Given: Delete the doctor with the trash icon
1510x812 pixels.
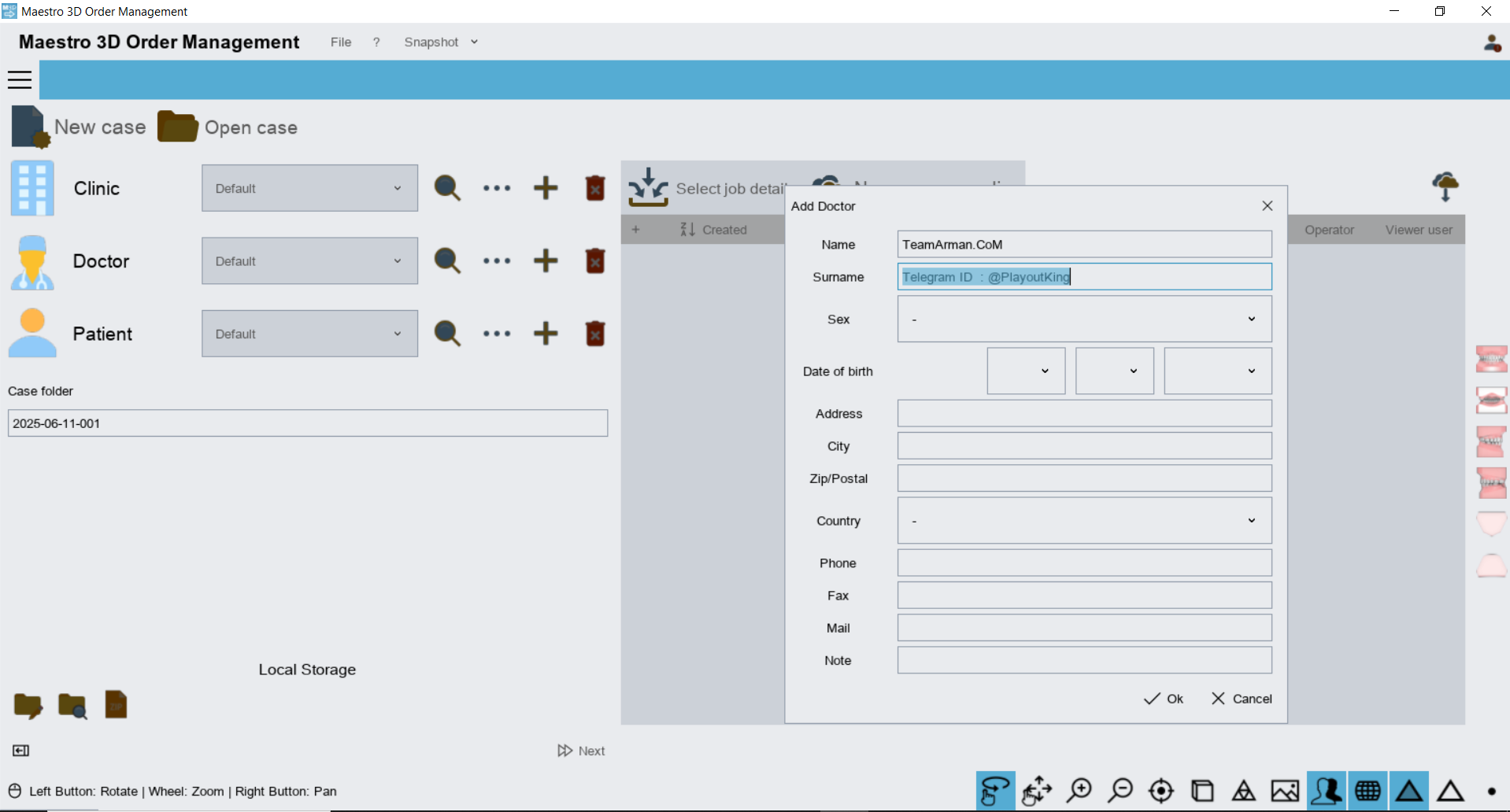Looking at the screenshot, I should (595, 260).
